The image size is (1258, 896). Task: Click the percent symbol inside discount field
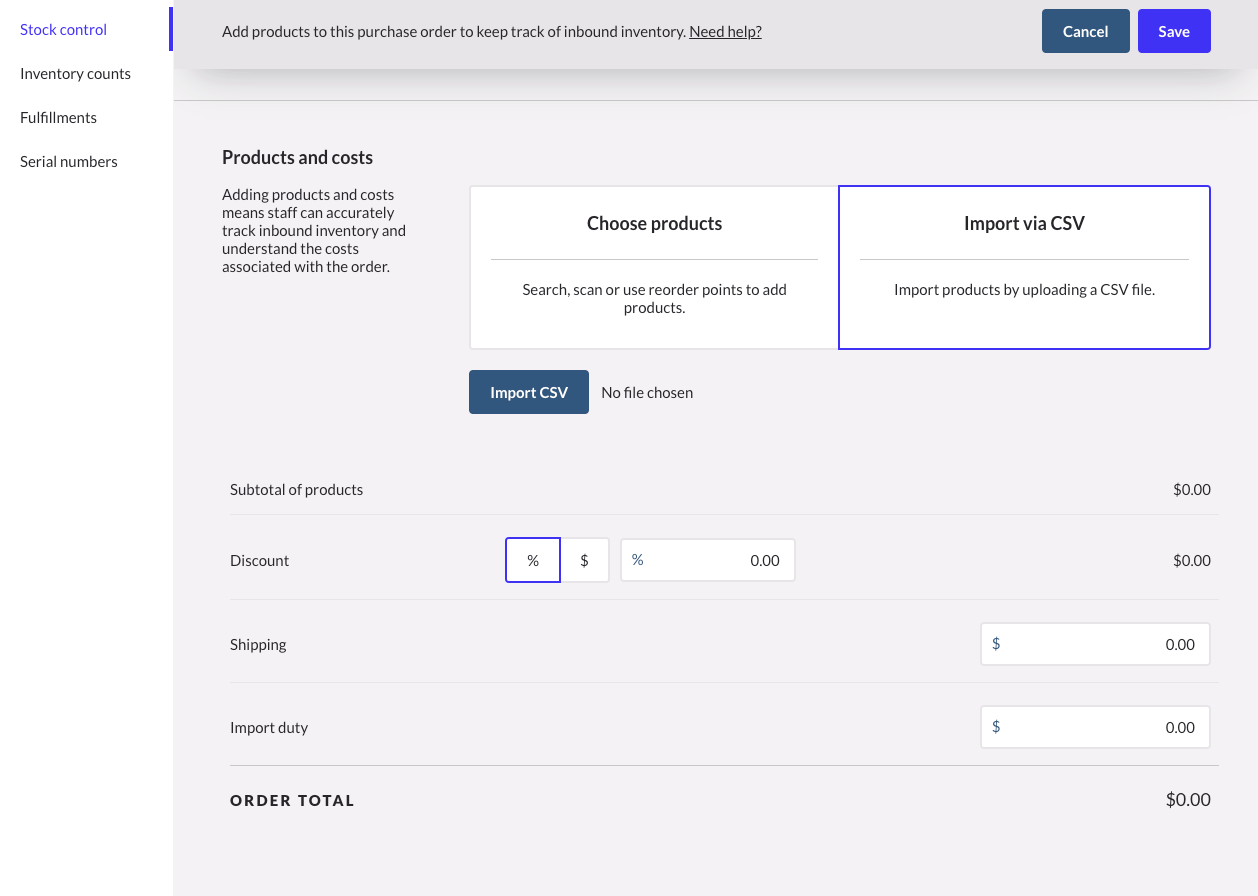coord(637,560)
